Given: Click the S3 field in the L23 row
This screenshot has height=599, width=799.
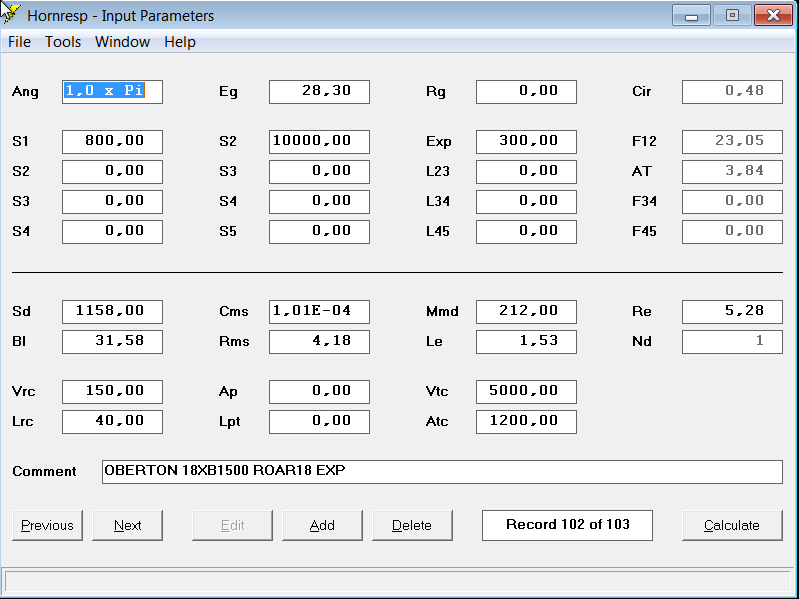Looking at the screenshot, I should (319, 172).
